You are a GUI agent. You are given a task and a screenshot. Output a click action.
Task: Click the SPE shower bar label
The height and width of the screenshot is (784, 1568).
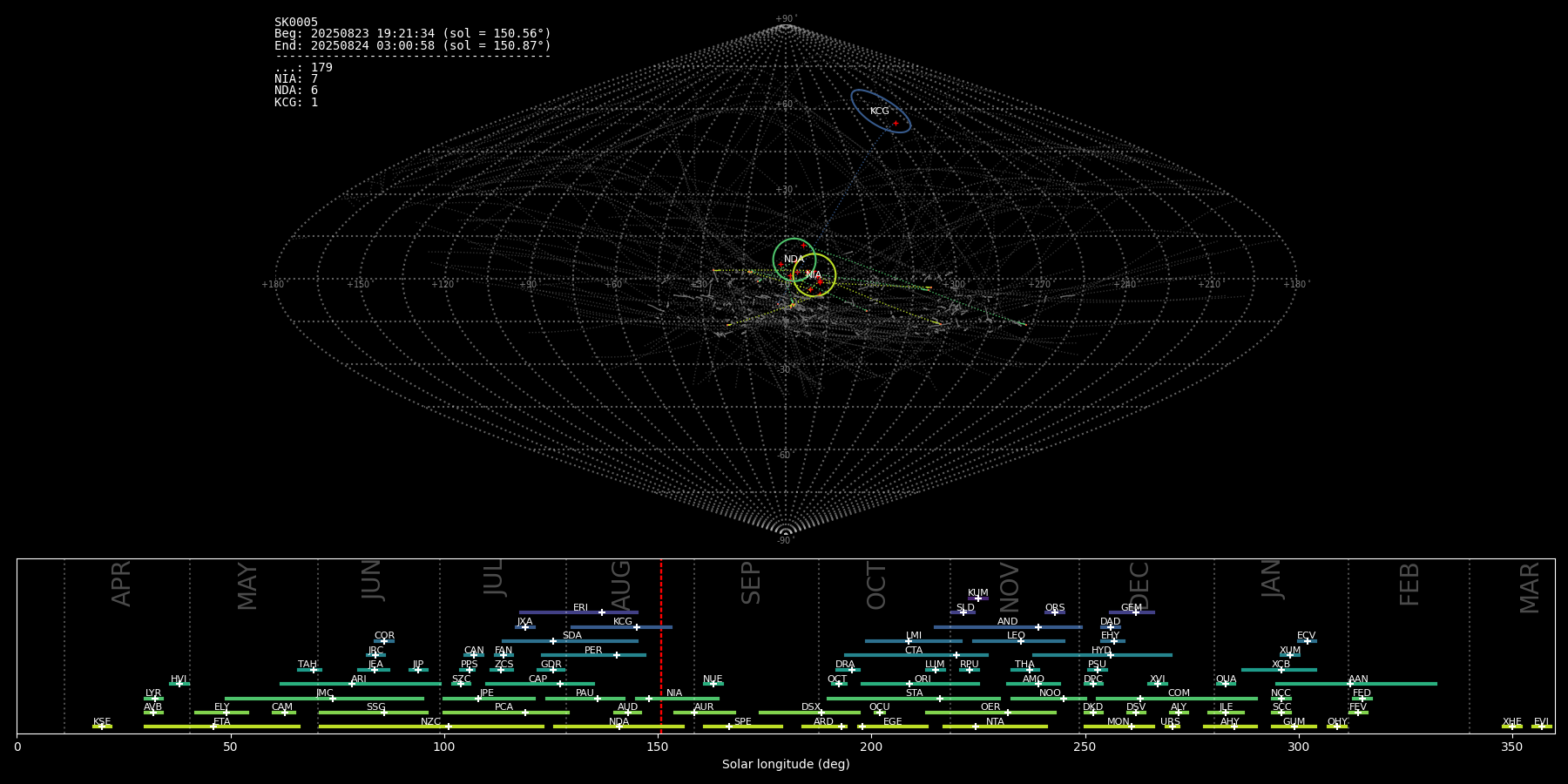pos(742,722)
